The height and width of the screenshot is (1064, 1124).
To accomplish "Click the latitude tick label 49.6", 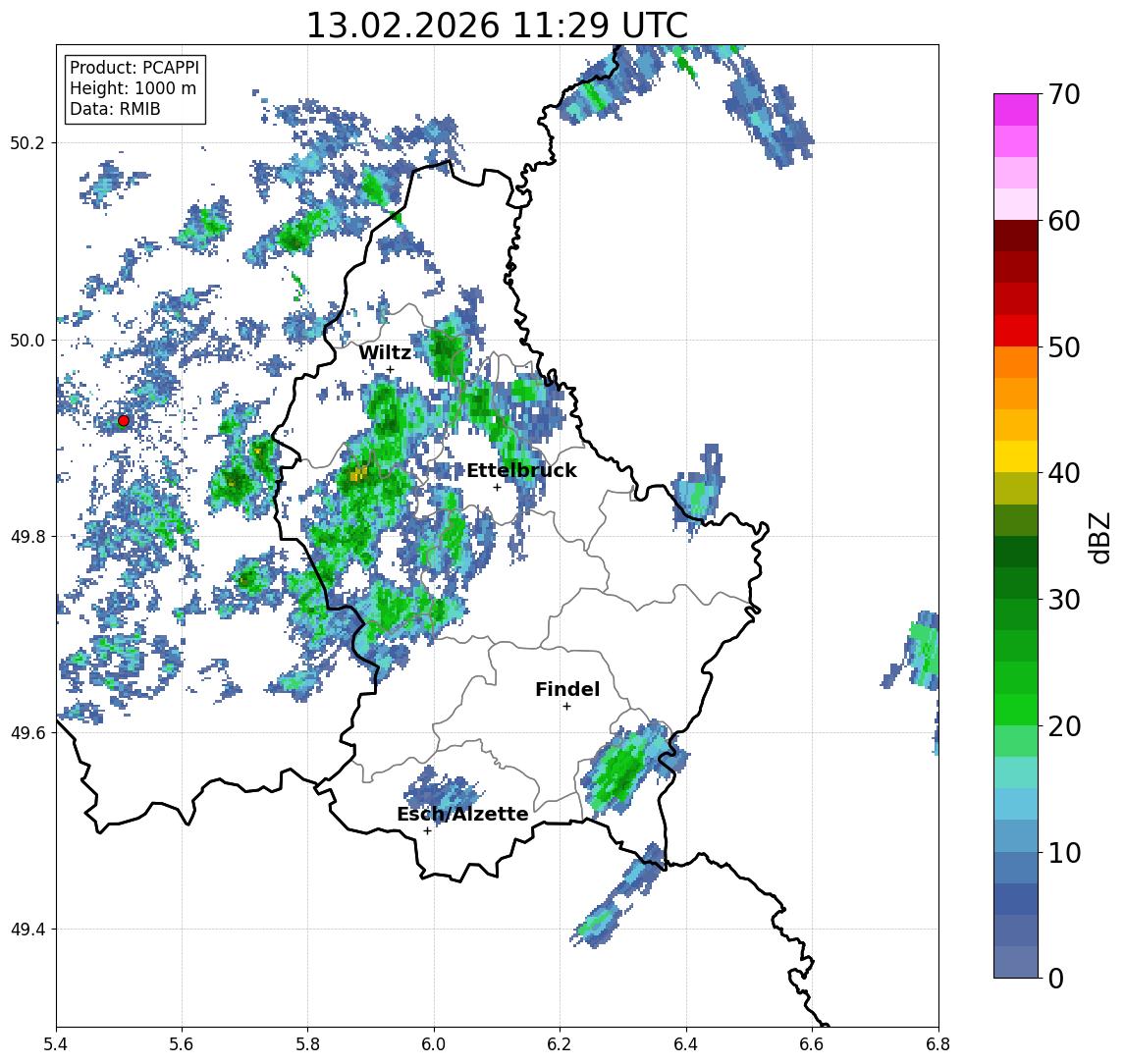I will (x=27, y=733).
